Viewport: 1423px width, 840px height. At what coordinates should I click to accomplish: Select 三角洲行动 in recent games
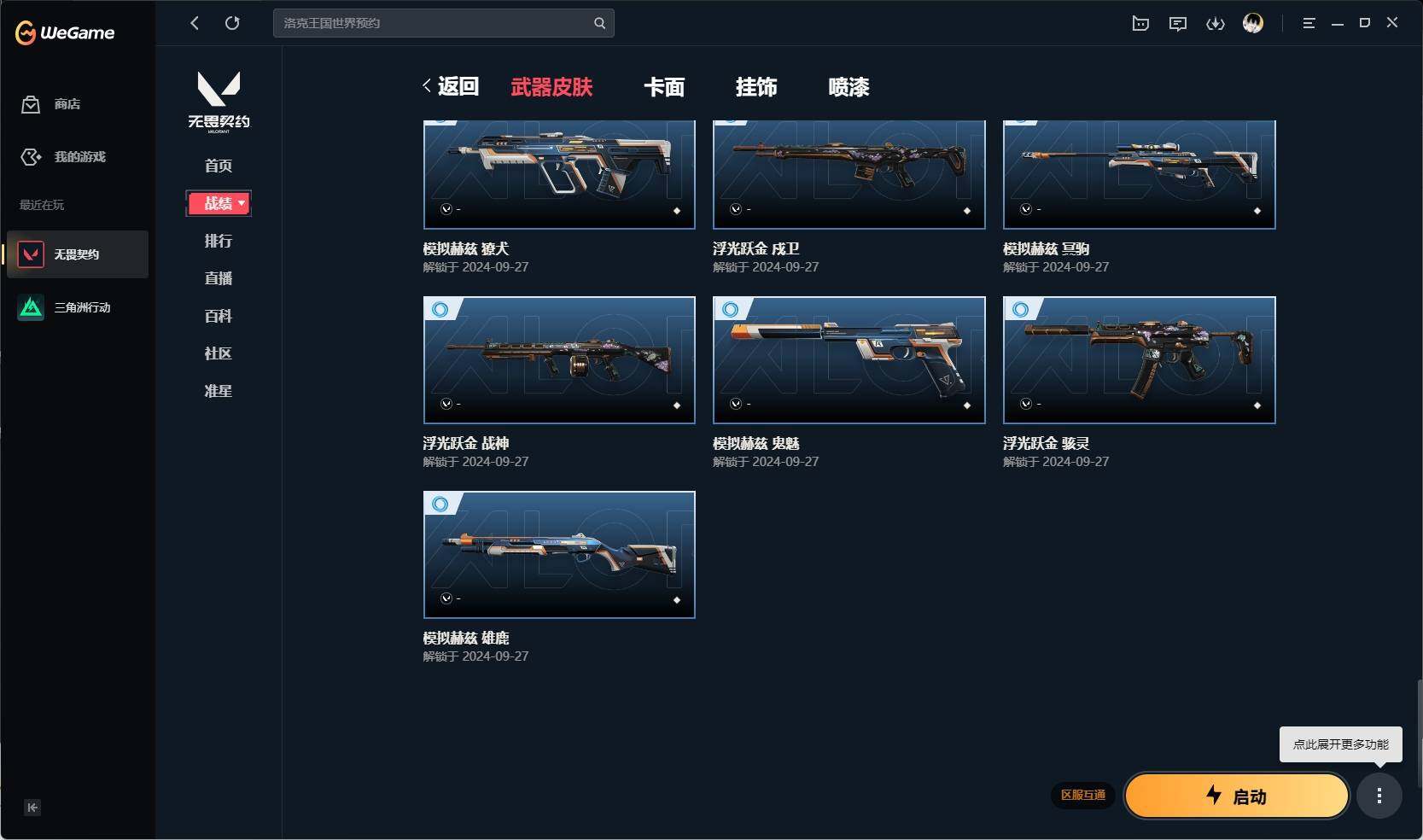[x=78, y=307]
